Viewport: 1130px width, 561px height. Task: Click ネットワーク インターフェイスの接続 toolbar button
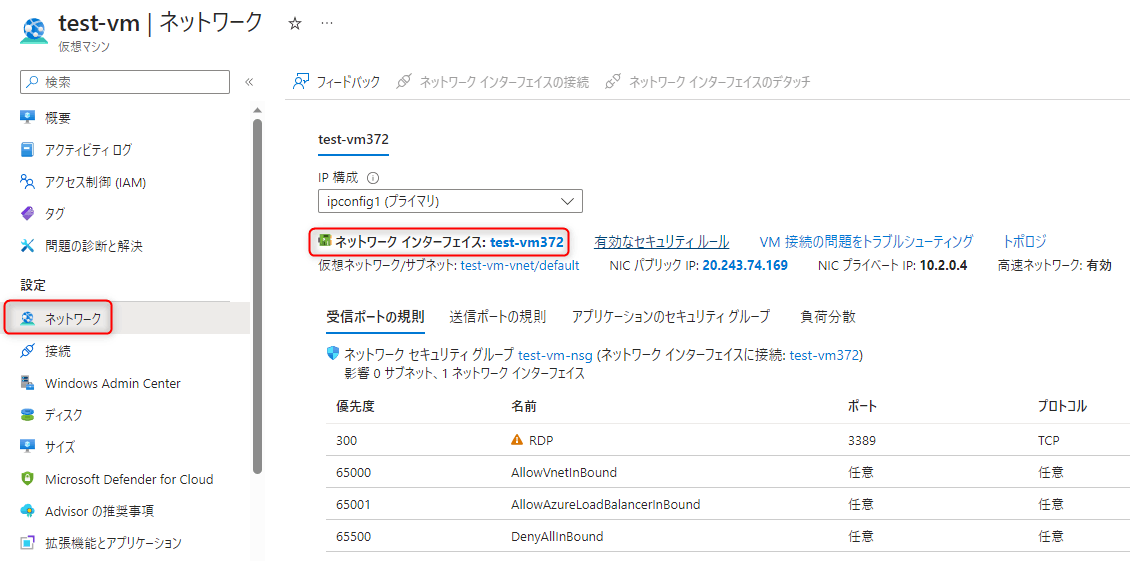[493, 81]
